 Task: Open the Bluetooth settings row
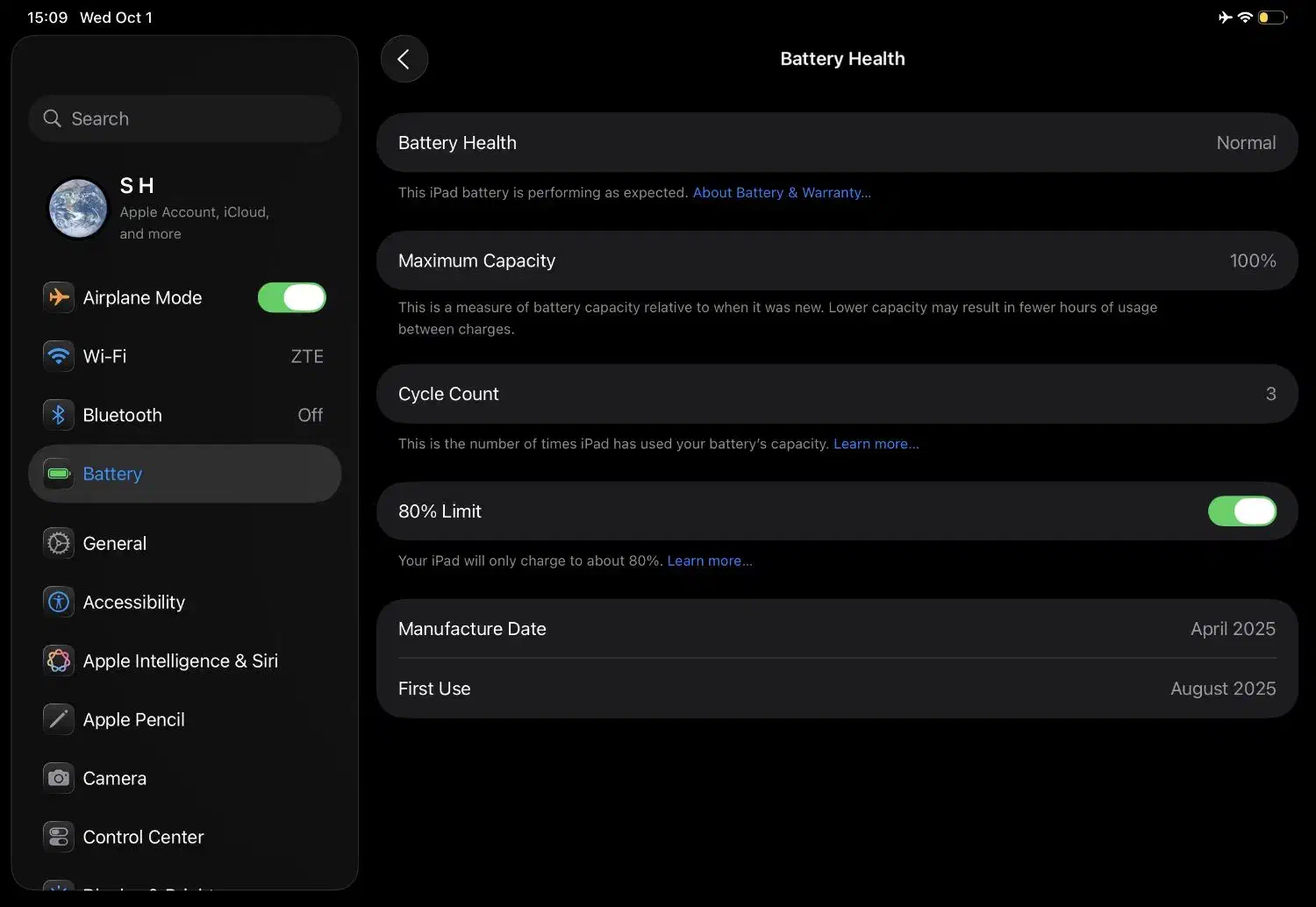[x=184, y=415]
